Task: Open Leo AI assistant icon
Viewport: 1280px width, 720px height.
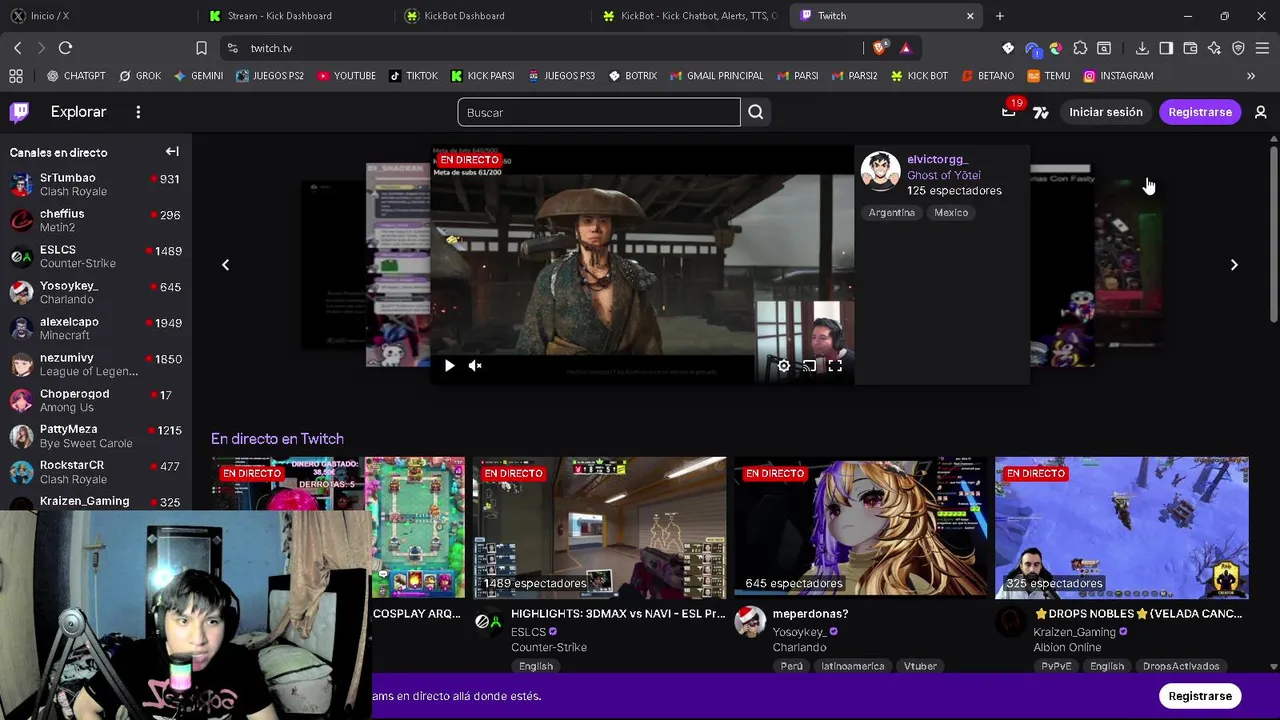Action: click(1214, 48)
